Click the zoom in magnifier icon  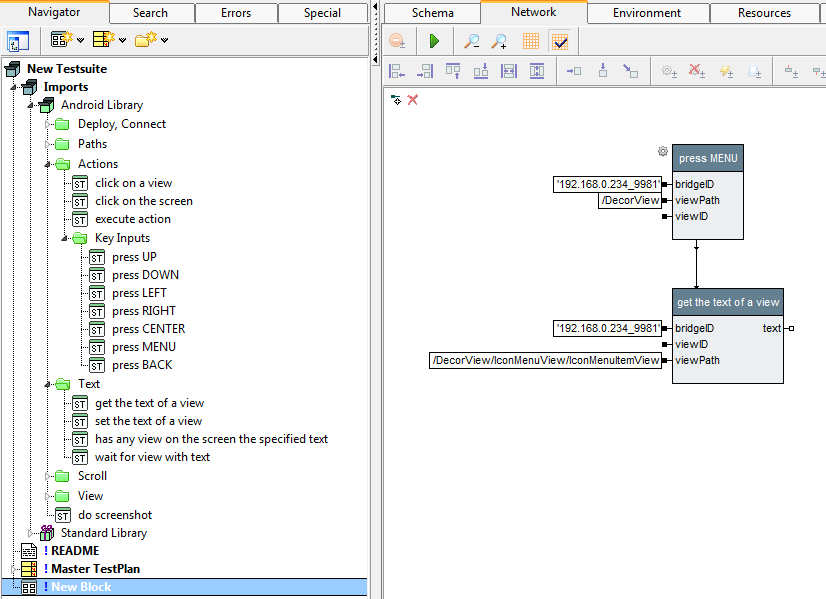click(497, 41)
